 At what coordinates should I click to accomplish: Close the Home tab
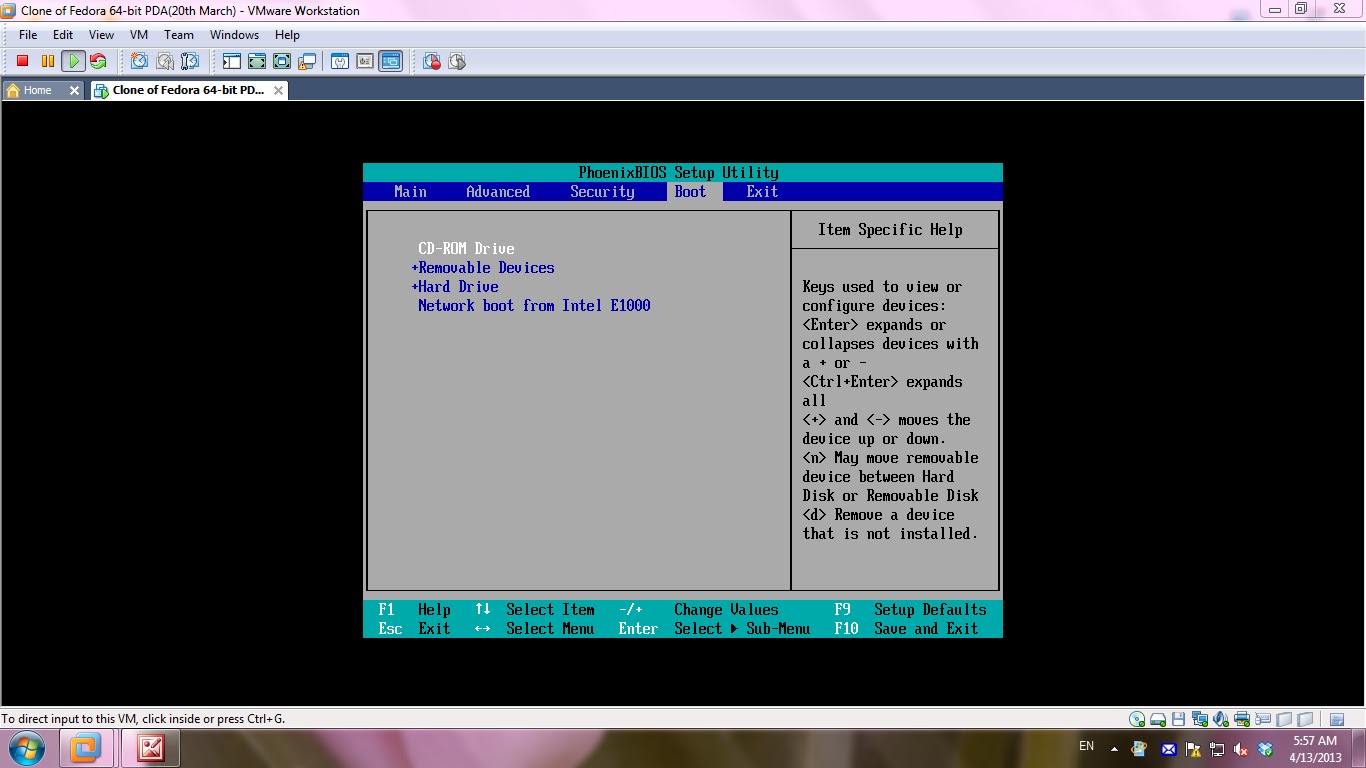click(74, 90)
